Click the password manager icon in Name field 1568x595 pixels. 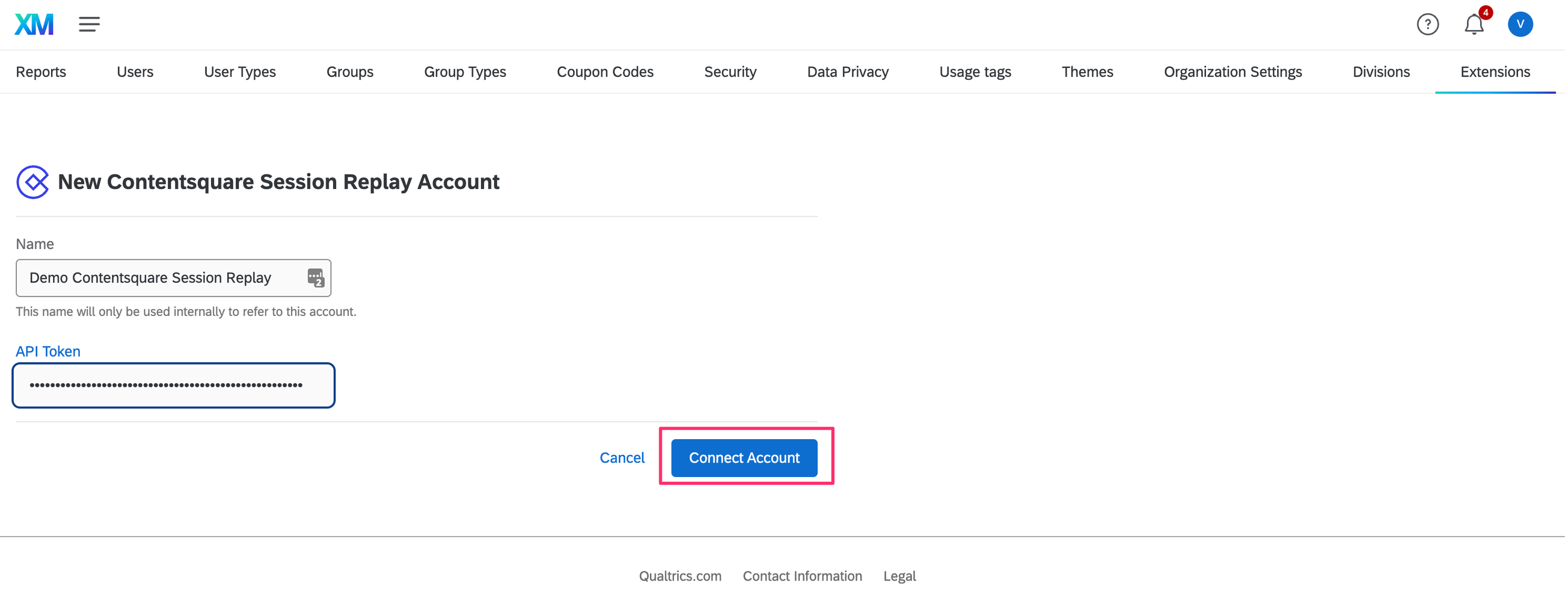pyautogui.click(x=315, y=278)
